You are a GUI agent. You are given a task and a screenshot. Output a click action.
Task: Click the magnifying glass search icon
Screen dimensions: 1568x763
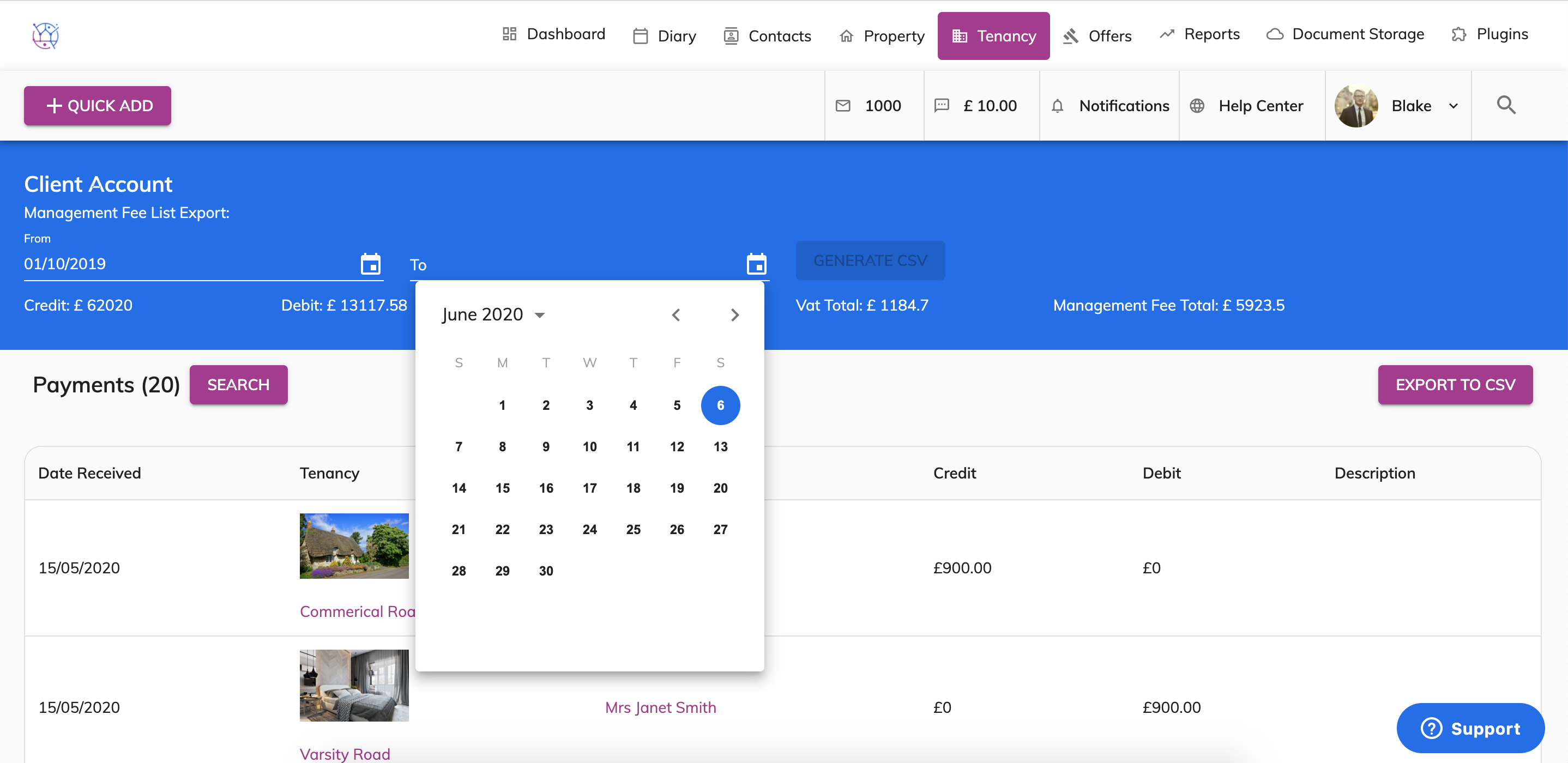click(1506, 105)
